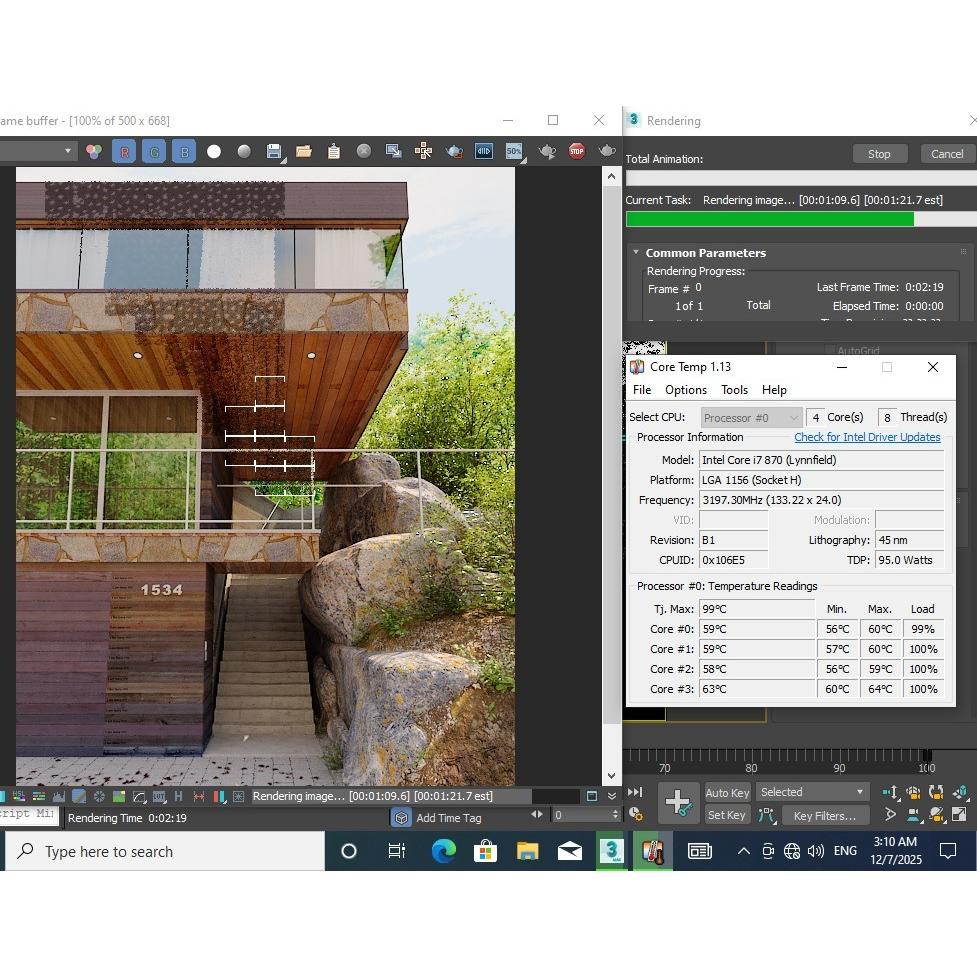Open image folder icon in frame buffer

[303, 152]
